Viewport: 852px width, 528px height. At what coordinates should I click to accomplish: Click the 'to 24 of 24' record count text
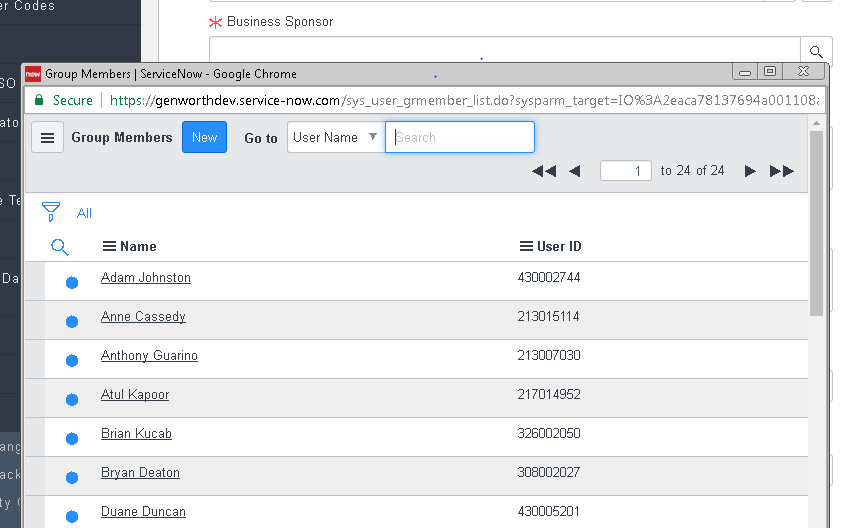tap(692, 171)
